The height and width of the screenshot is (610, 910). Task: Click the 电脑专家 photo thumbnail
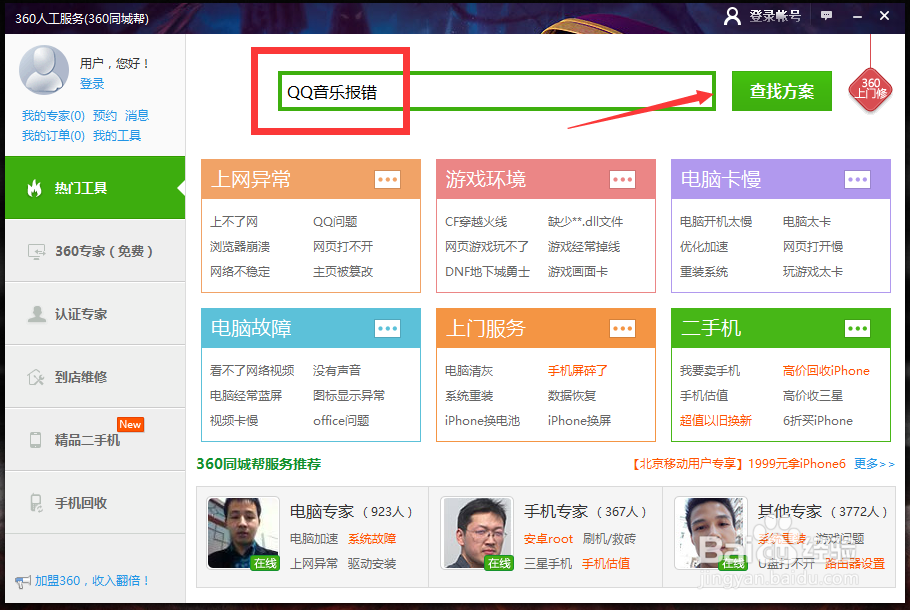[x=243, y=533]
